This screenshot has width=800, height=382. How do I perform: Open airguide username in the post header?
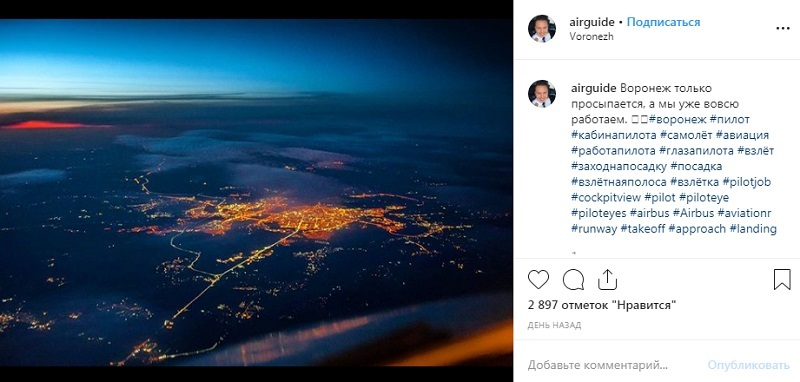point(592,22)
